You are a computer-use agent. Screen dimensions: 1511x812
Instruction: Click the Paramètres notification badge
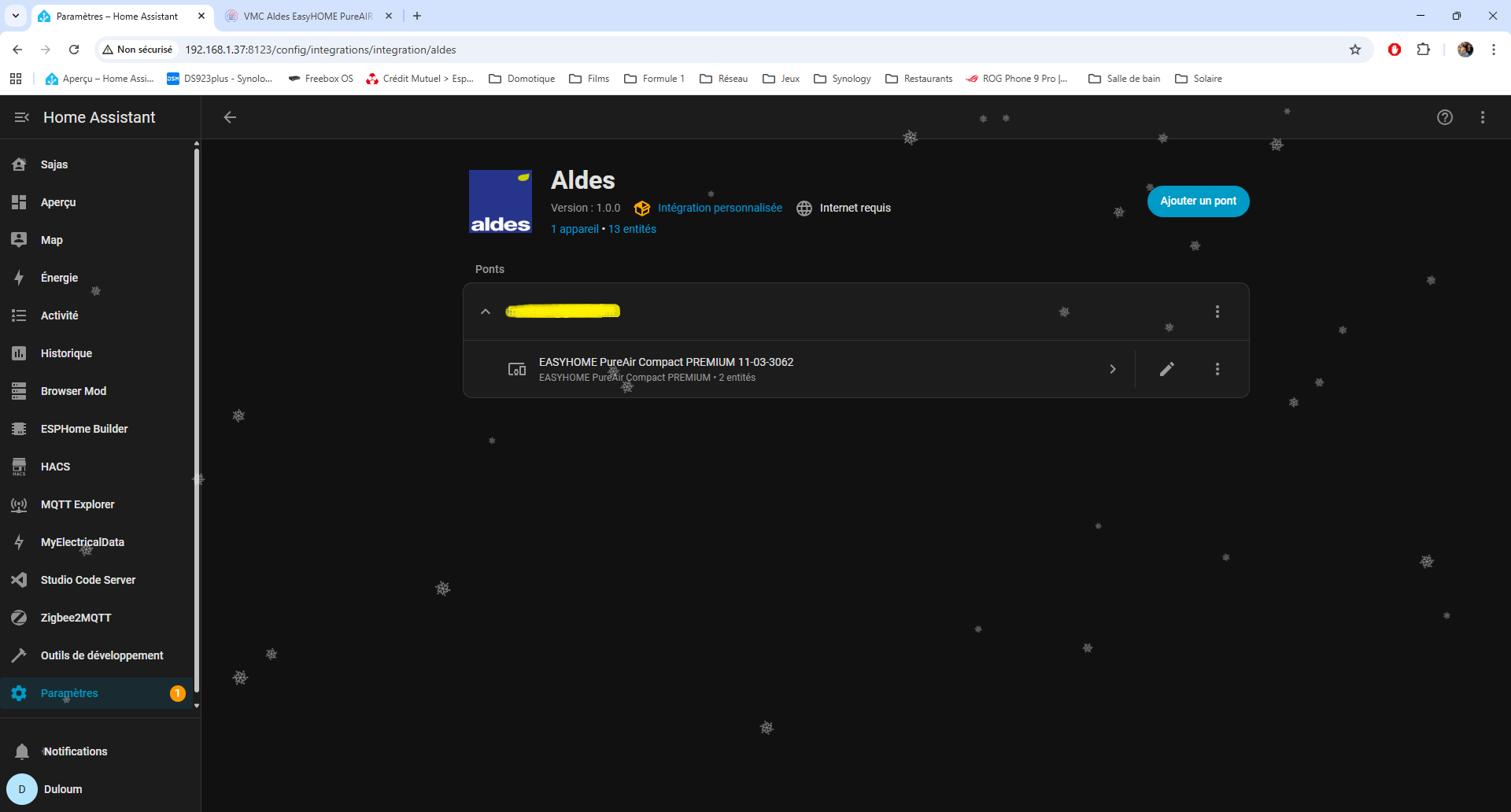178,693
